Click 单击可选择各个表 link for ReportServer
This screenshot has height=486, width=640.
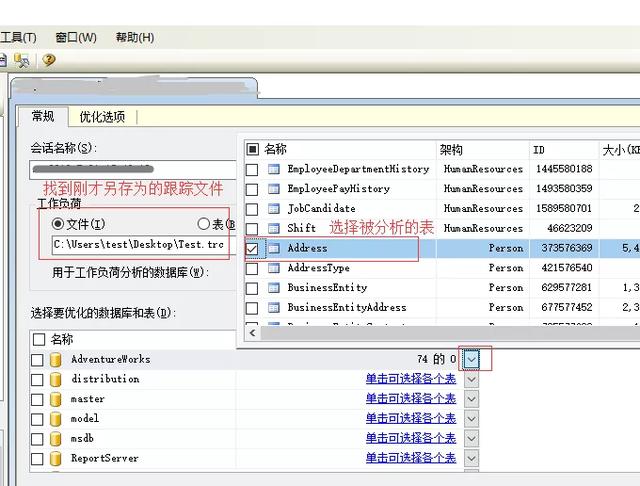411,458
